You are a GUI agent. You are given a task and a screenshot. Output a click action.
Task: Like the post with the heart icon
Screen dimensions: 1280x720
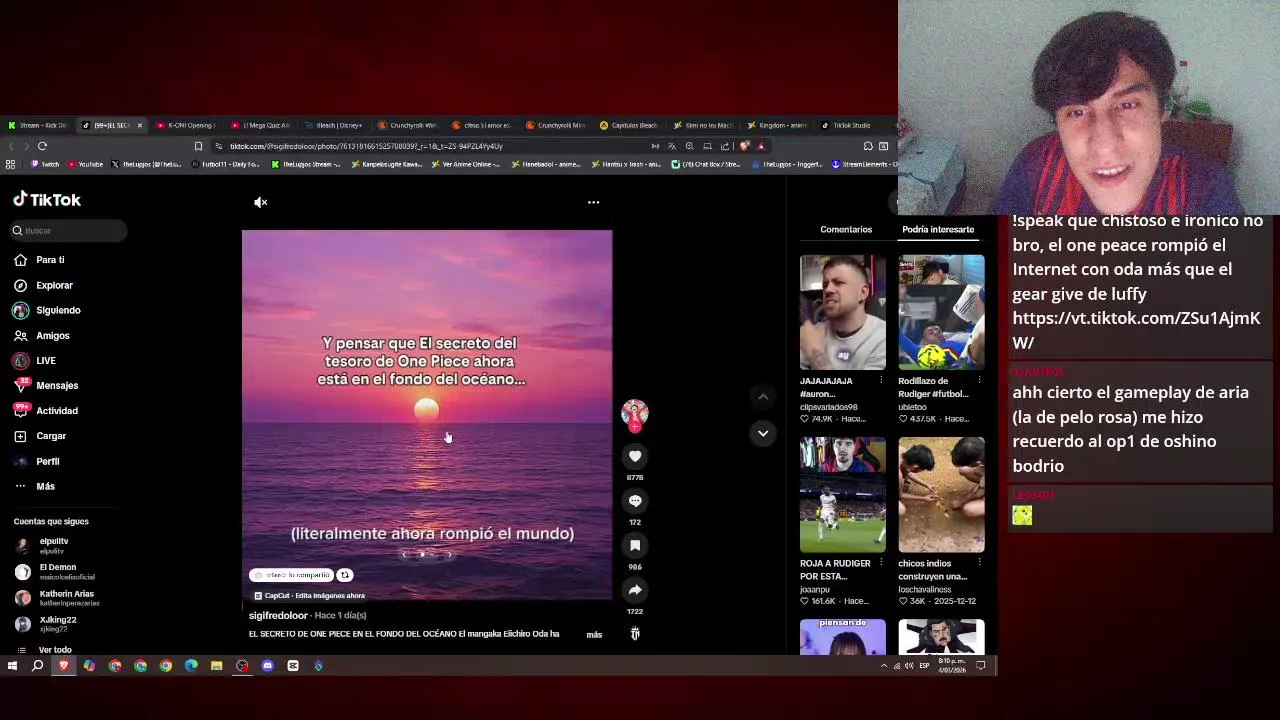(635, 456)
